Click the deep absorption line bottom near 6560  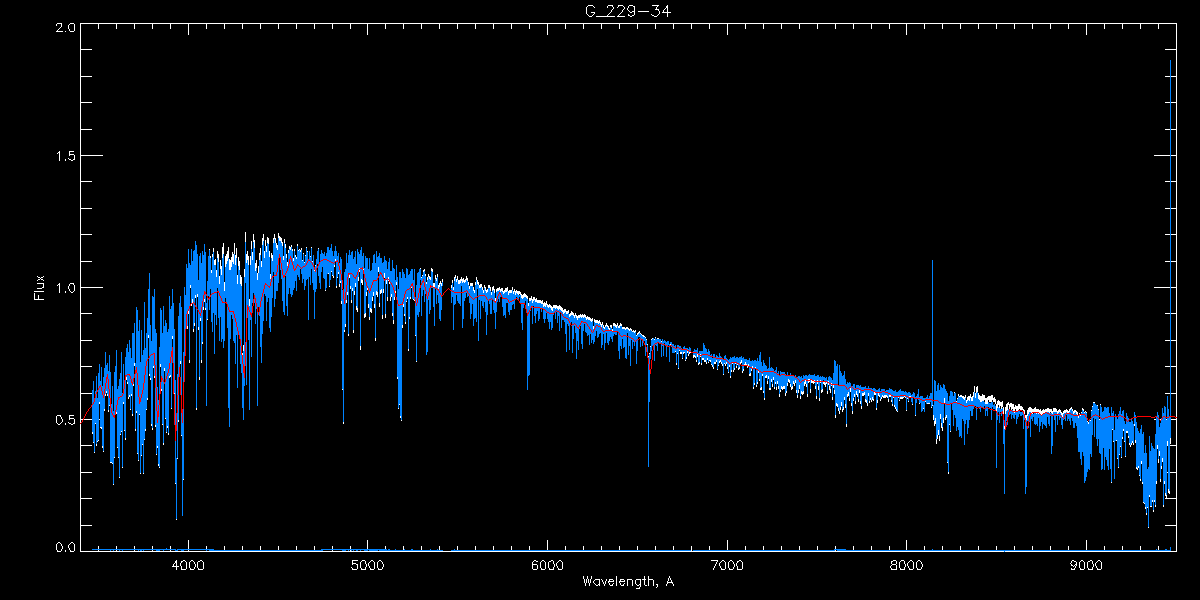648,464
